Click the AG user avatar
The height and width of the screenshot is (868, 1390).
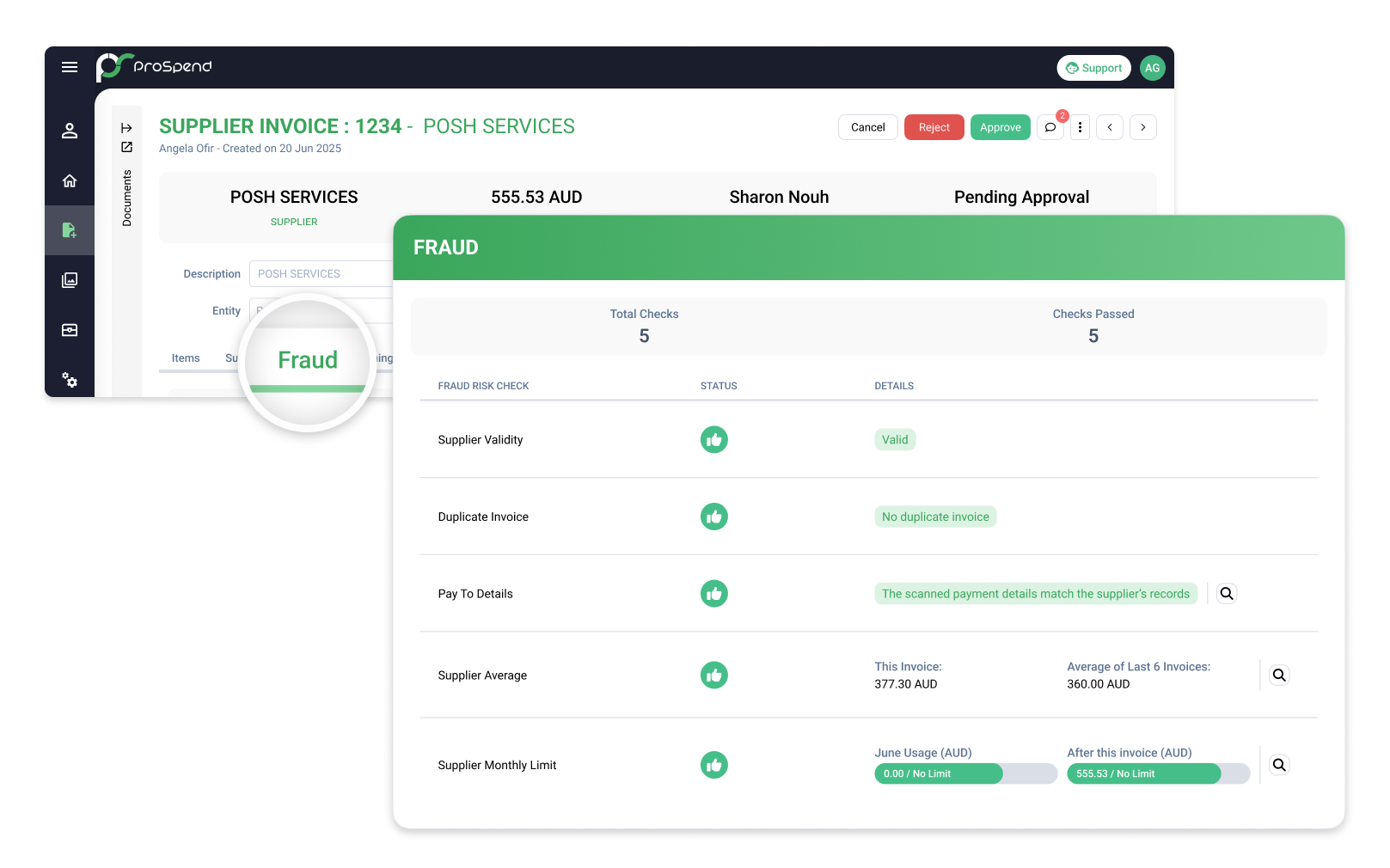click(x=1152, y=68)
